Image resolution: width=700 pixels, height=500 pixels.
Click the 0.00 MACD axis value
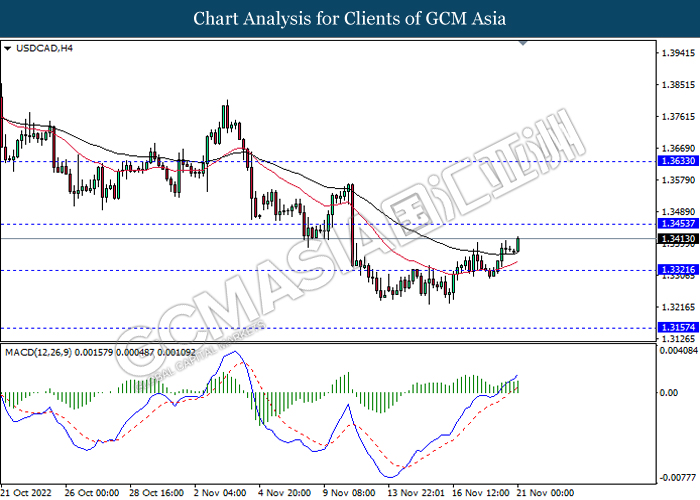click(668, 392)
